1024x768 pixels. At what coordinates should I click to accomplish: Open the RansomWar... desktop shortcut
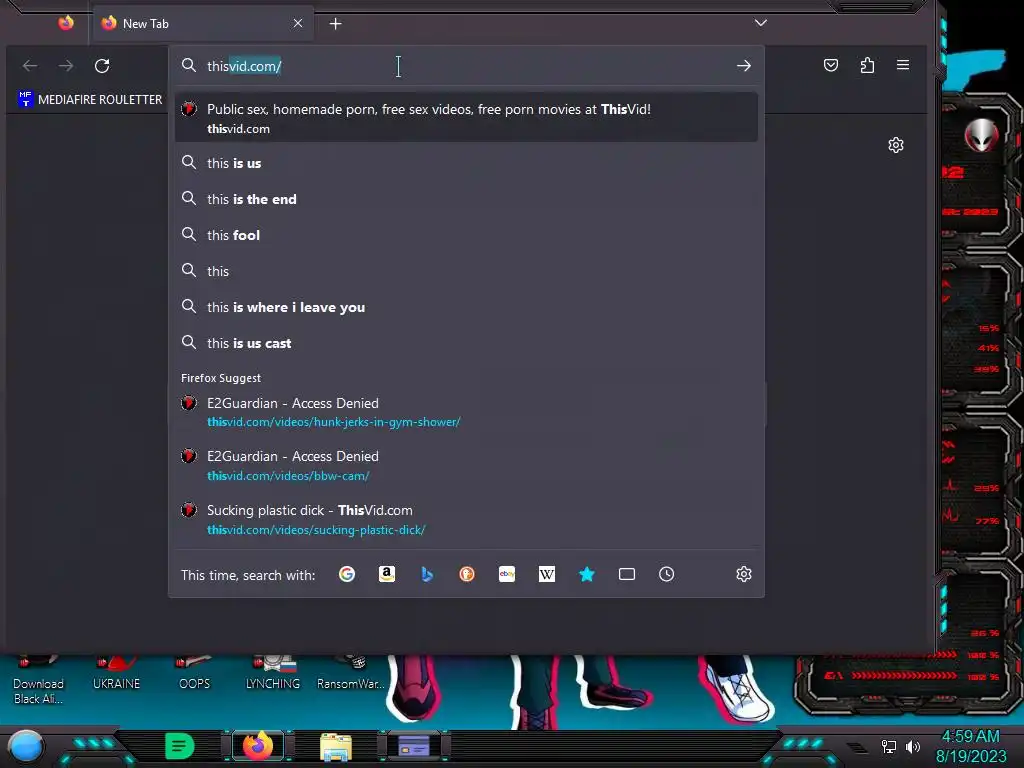point(351,675)
